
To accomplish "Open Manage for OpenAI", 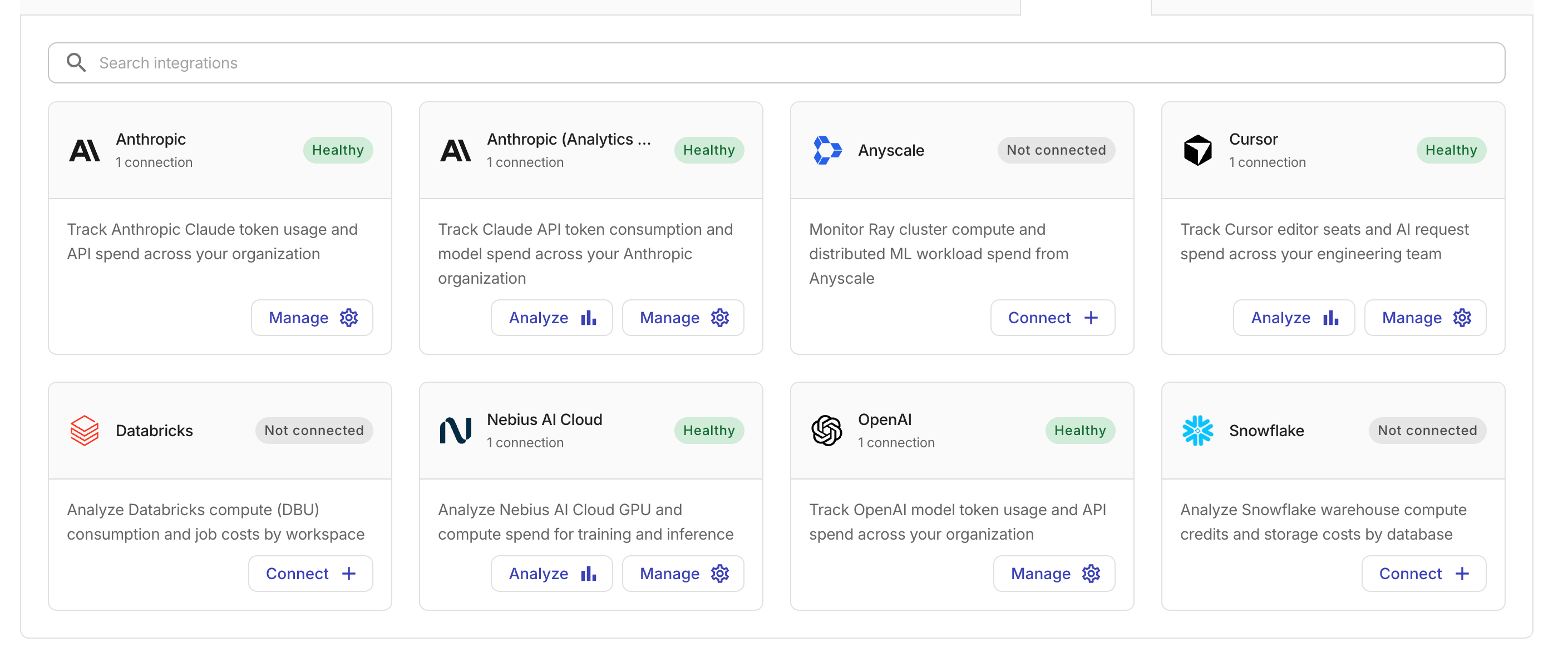I will [1054, 573].
